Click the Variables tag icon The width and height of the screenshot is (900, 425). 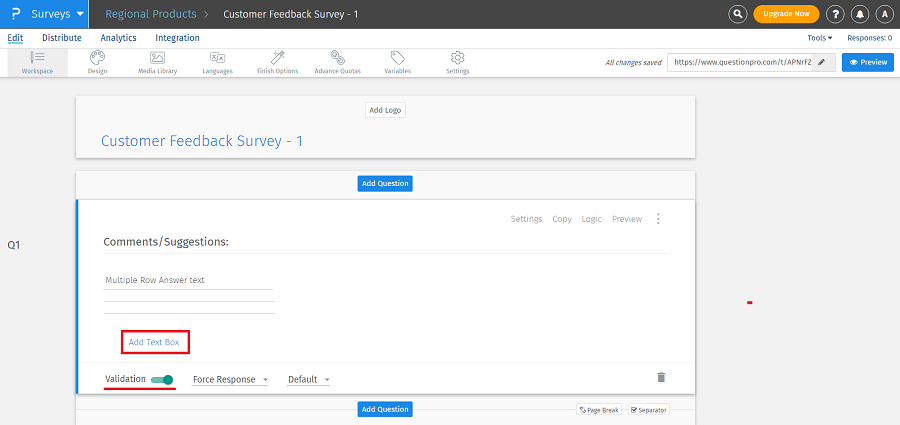(397, 58)
